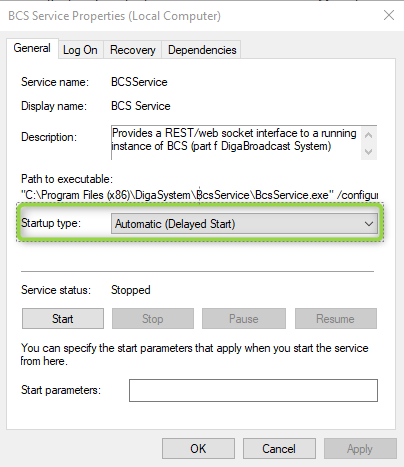
Task: Click inside the Description text box
Action: click(236, 143)
